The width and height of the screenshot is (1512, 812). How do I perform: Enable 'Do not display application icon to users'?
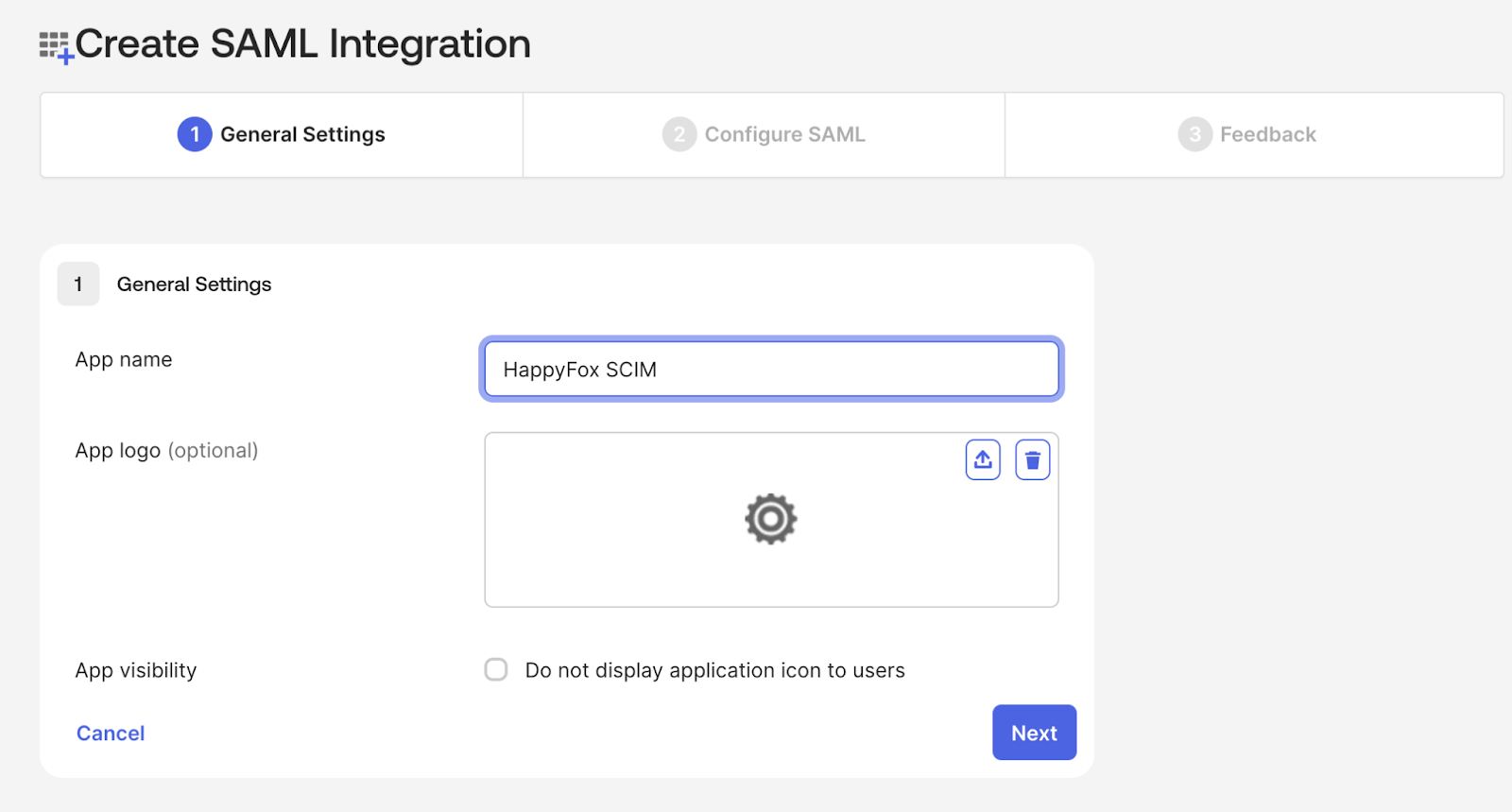point(496,670)
